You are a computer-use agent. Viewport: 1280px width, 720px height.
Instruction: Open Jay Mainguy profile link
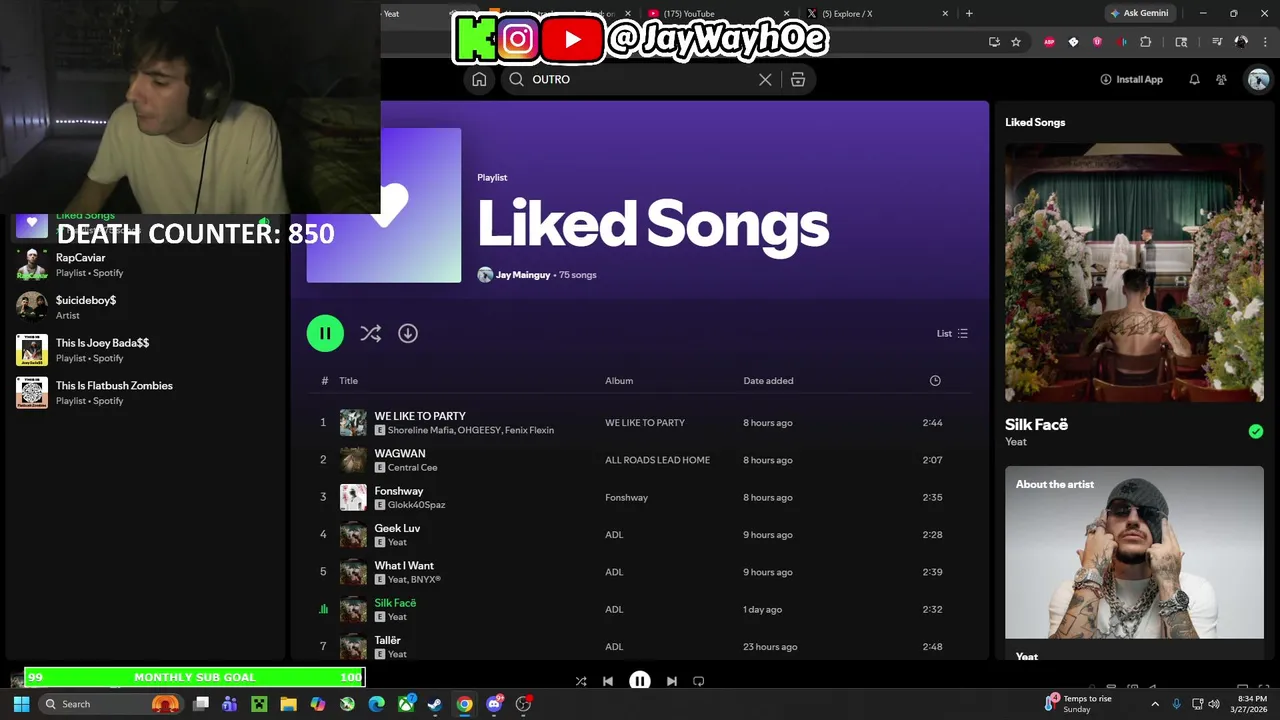[x=523, y=275]
